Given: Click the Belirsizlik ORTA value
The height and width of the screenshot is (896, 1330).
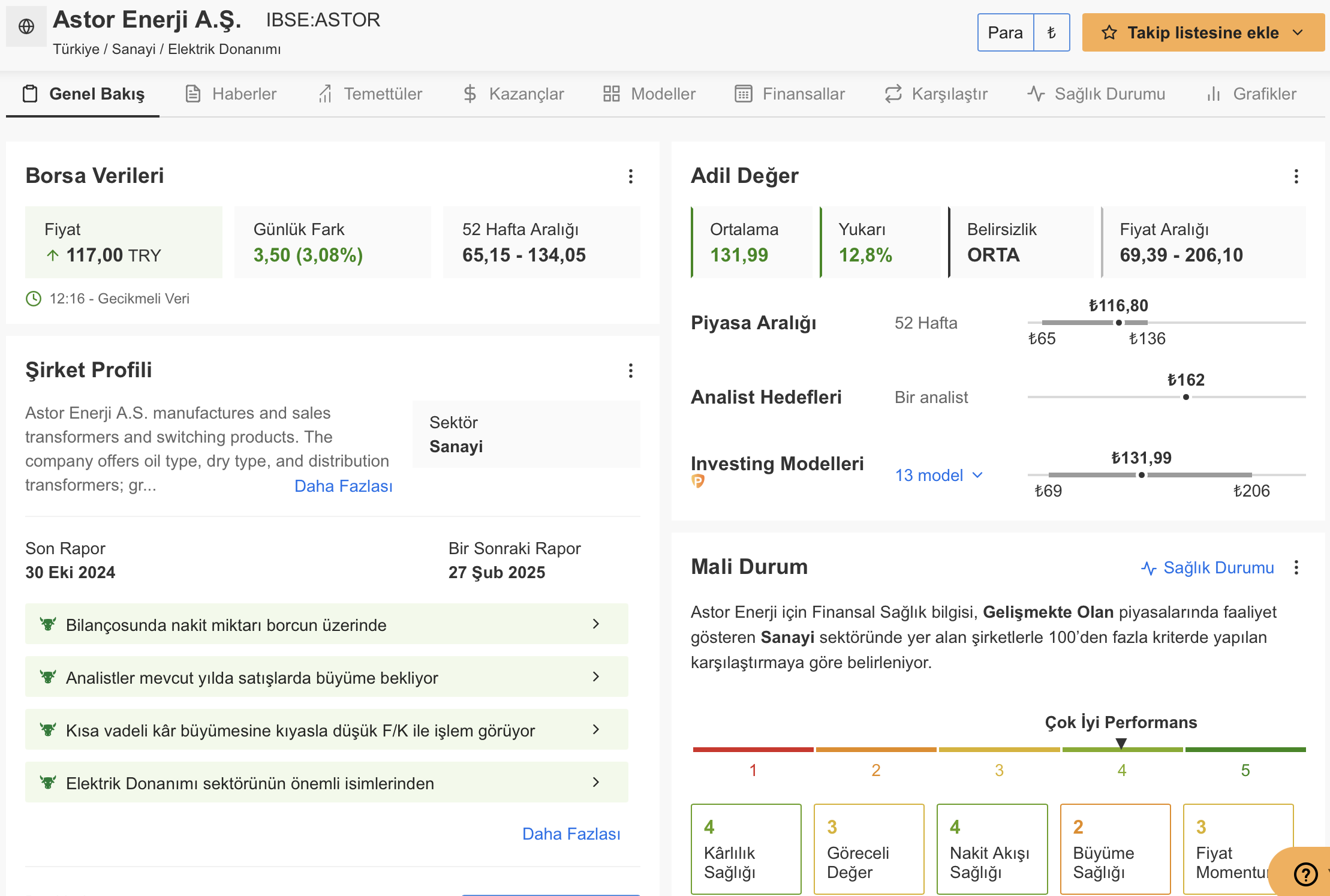Looking at the screenshot, I should [x=993, y=255].
